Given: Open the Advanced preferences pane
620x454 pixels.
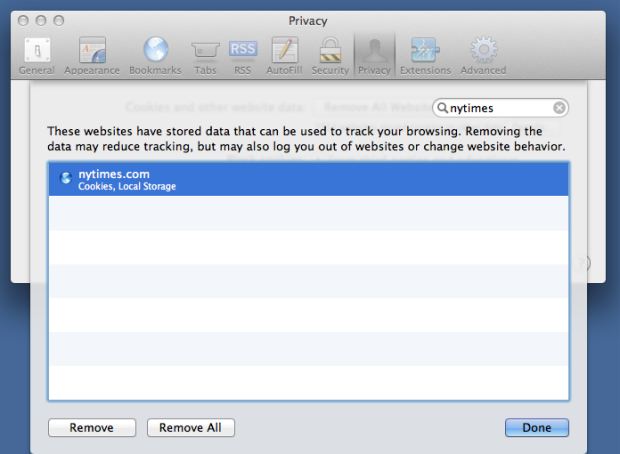Looking at the screenshot, I should click(483, 55).
